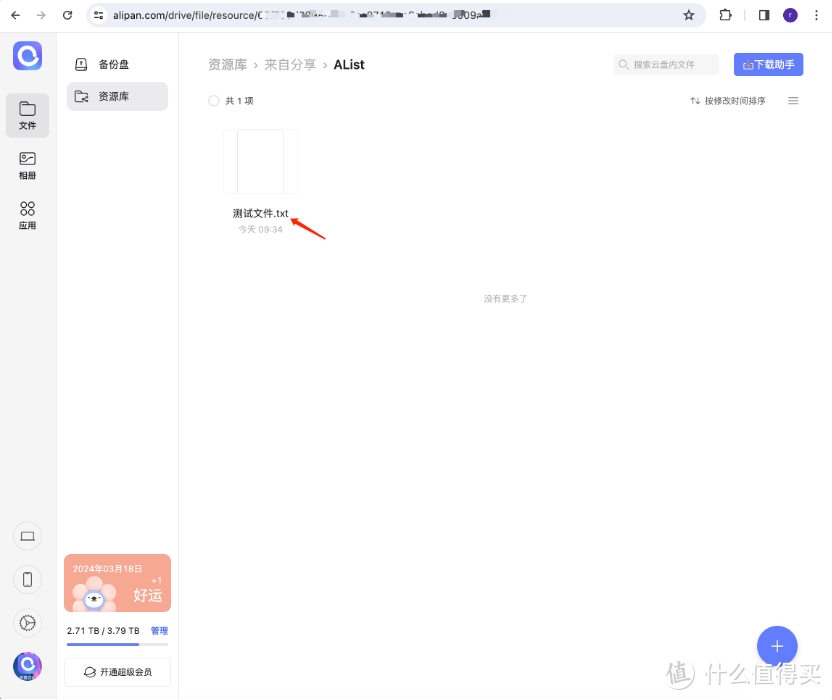Click the blue plus upload button
Viewport: 832px width, 700px height.
click(x=777, y=646)
